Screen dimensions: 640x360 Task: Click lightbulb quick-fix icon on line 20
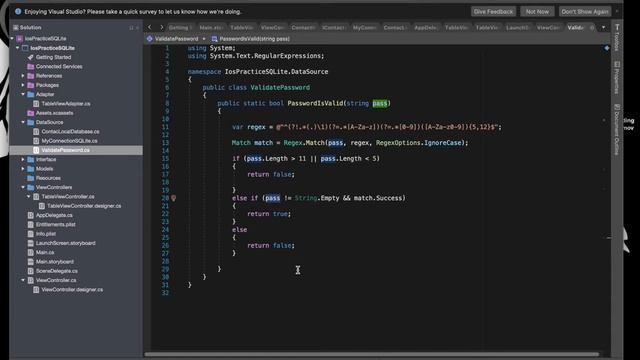tap(173, 198)
